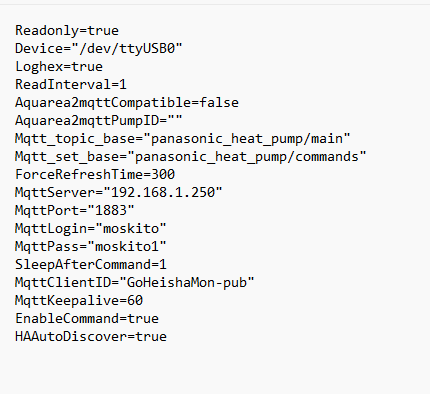The height and width of the screenshot is (394, 430).
Task: Click the MqttLogin="moskito" line
Action: tap(91, 228)
